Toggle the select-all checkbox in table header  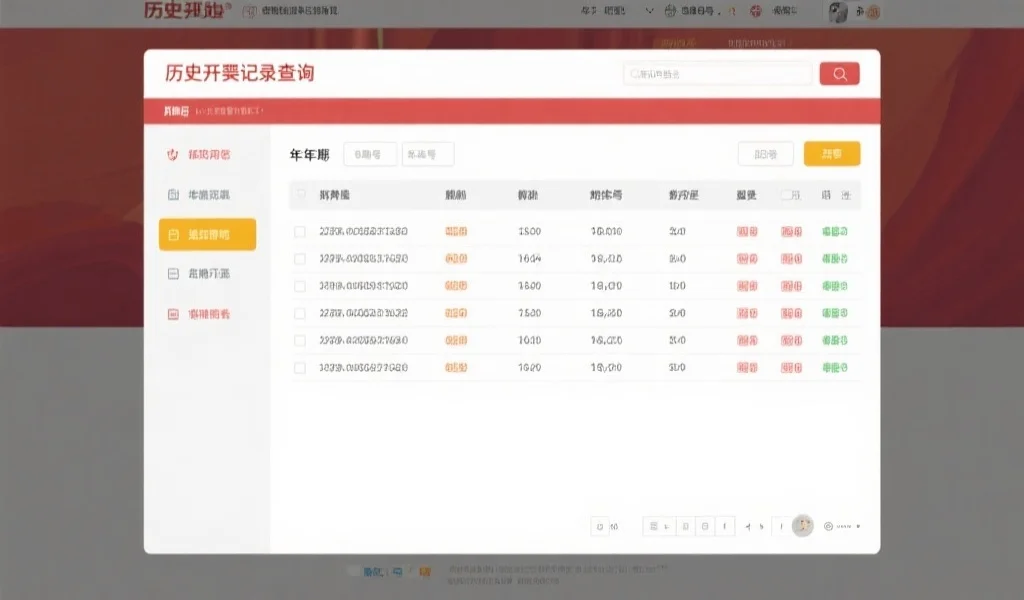[x=300, y=195]
